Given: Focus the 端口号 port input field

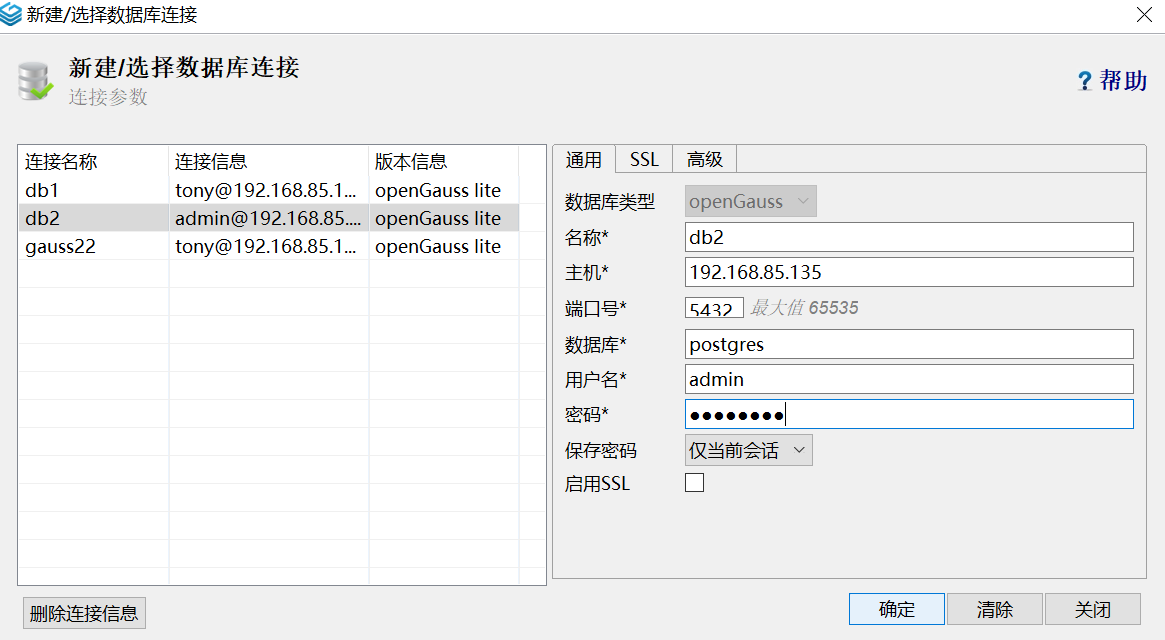Looking at the screenshot, I should [714, 308].
